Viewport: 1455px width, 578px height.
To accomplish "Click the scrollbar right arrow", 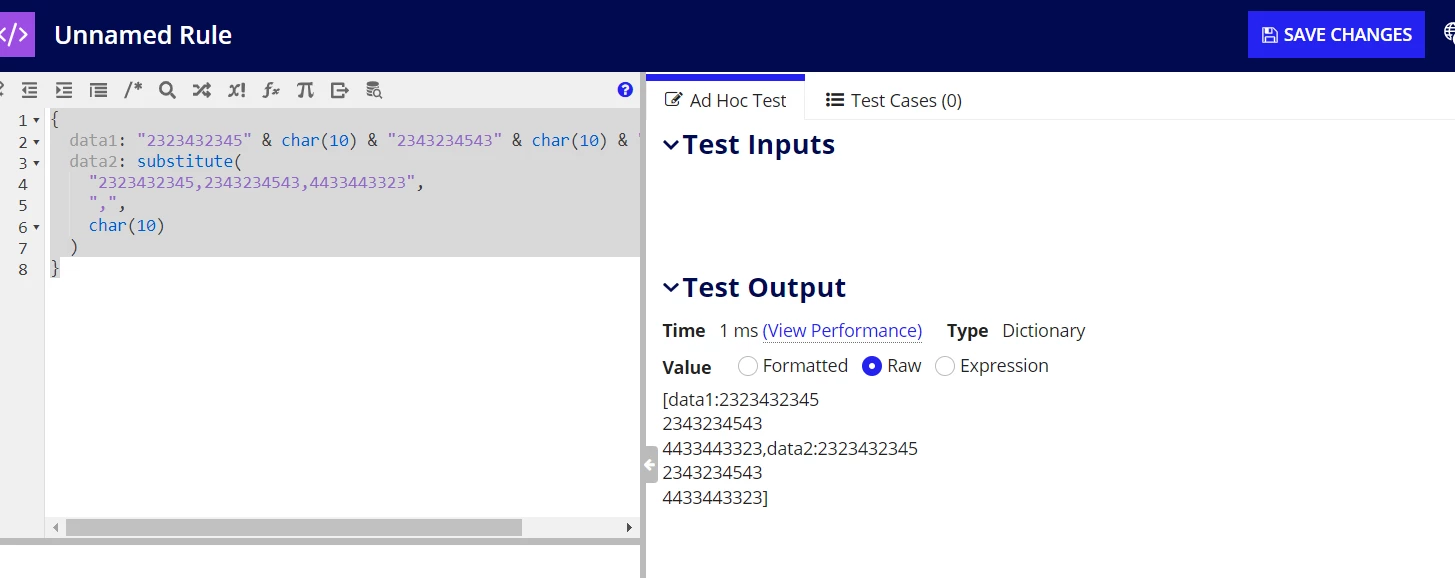I will [x=629, y=527].
